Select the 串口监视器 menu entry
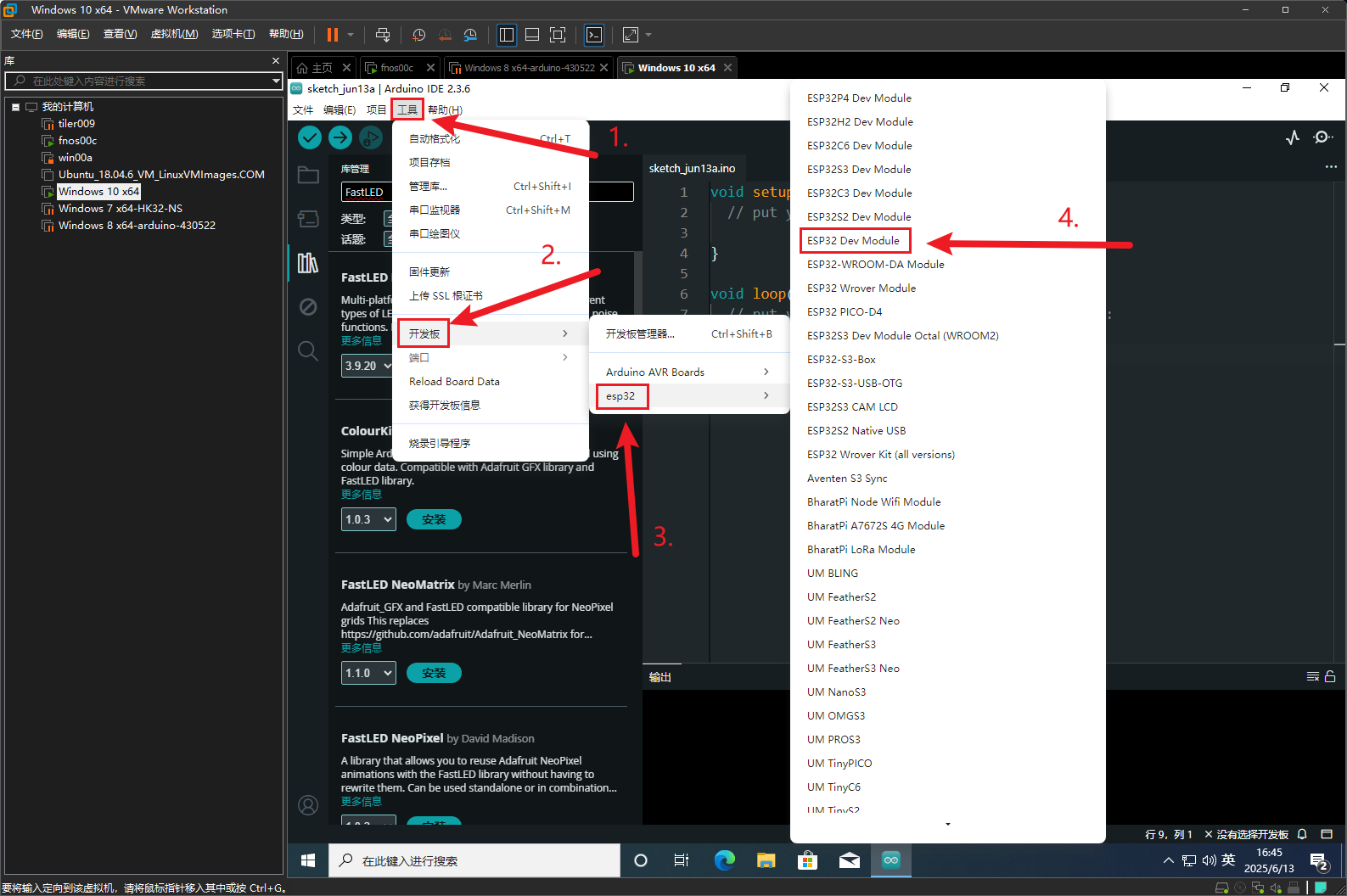Screen dimensions: 1347x896 pos(491,210)
